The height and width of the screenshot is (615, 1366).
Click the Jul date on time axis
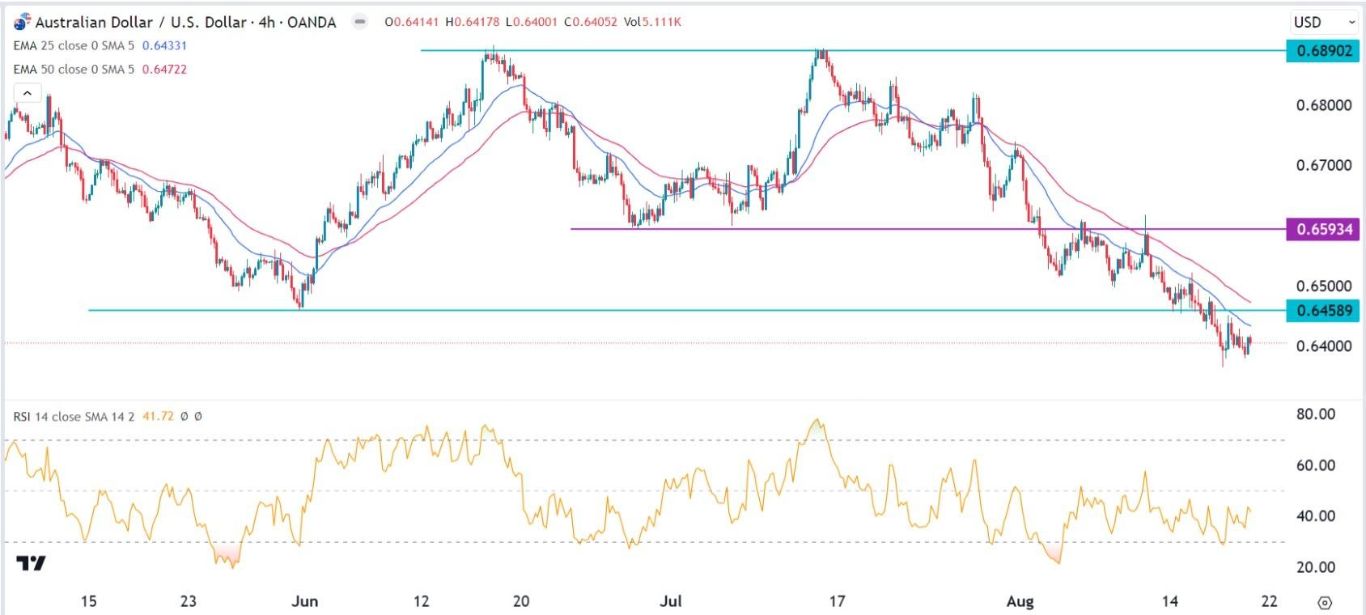[671, 602]
